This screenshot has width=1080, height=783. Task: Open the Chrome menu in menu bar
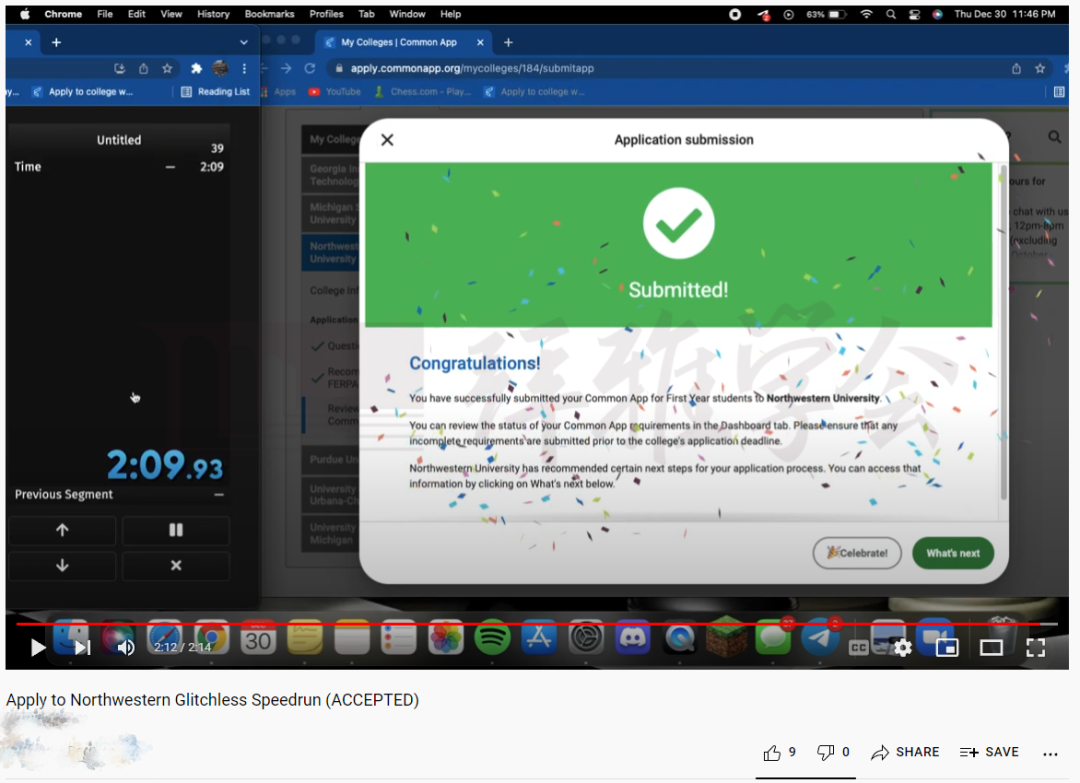(63, 14)
